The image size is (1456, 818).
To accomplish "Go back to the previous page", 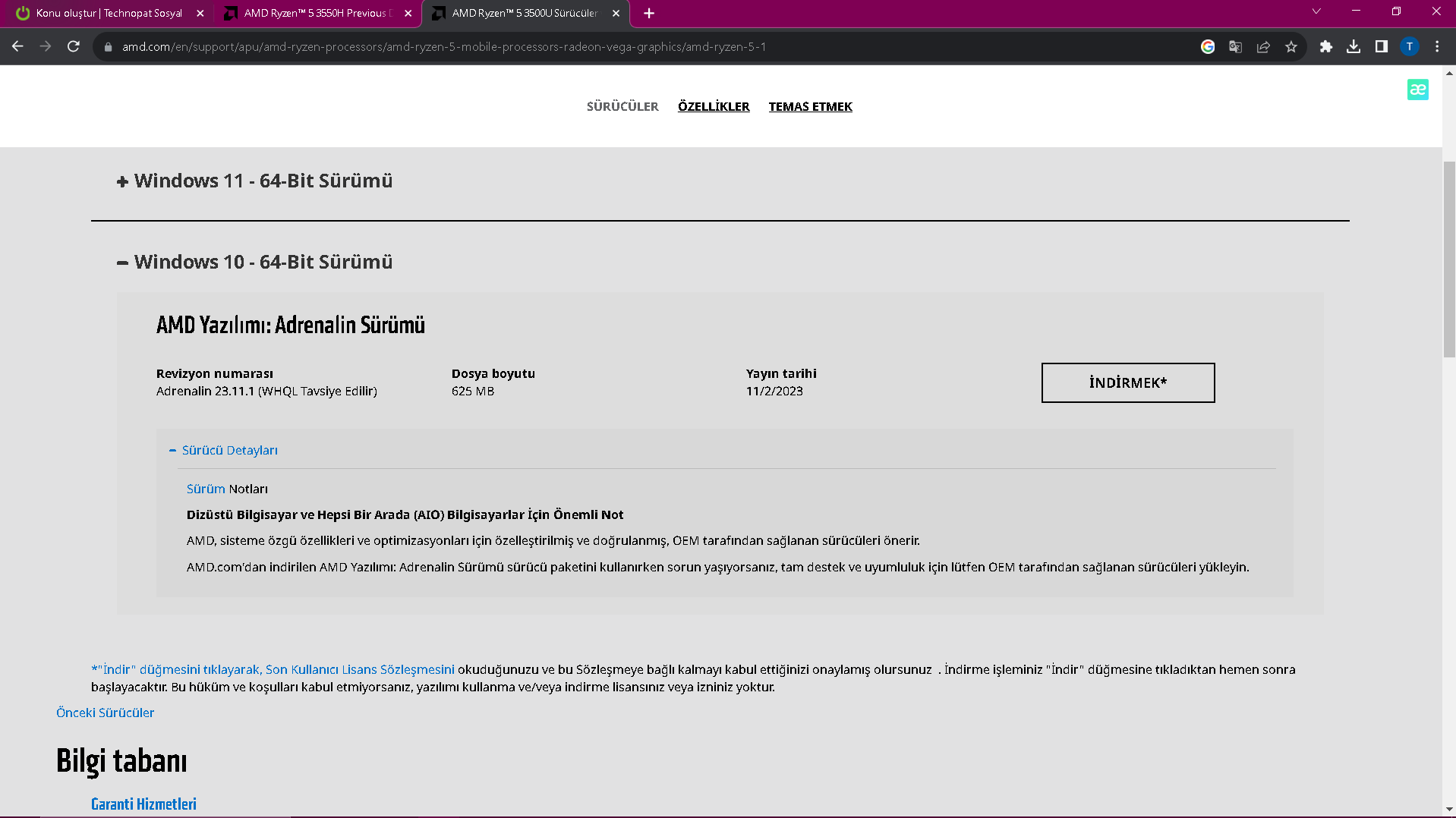I will tap(17, 47).
